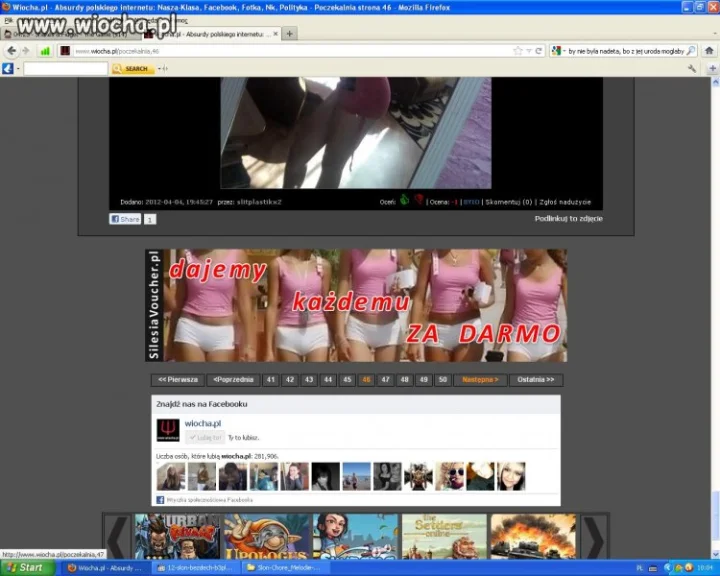Go forward with the forward arrow
The height and width of the screenshot is (576, 720).
(x=26, y=51)
